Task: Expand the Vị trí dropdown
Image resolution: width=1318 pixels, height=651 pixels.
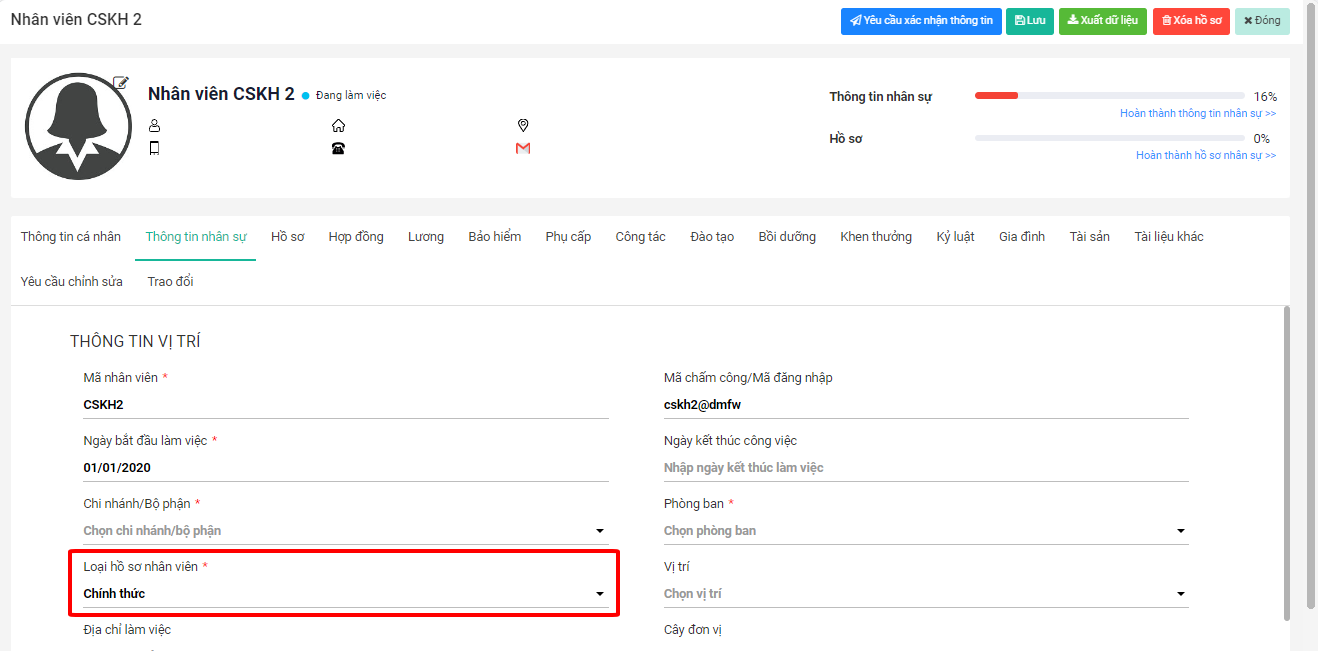Action: tap(925, 594)
